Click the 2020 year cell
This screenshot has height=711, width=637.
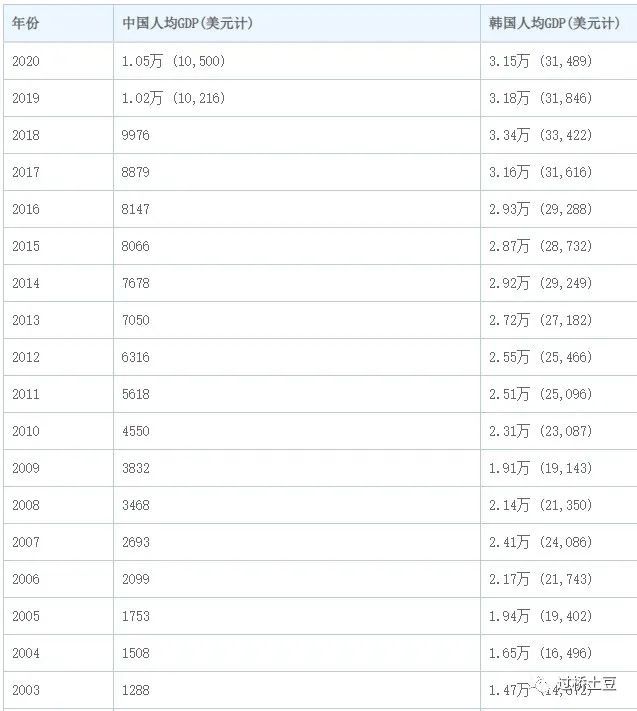pos(26,61)
